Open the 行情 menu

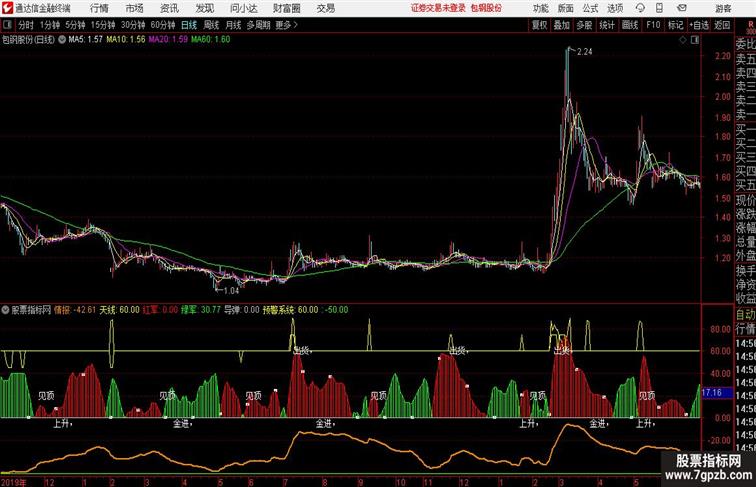(99, 8)
